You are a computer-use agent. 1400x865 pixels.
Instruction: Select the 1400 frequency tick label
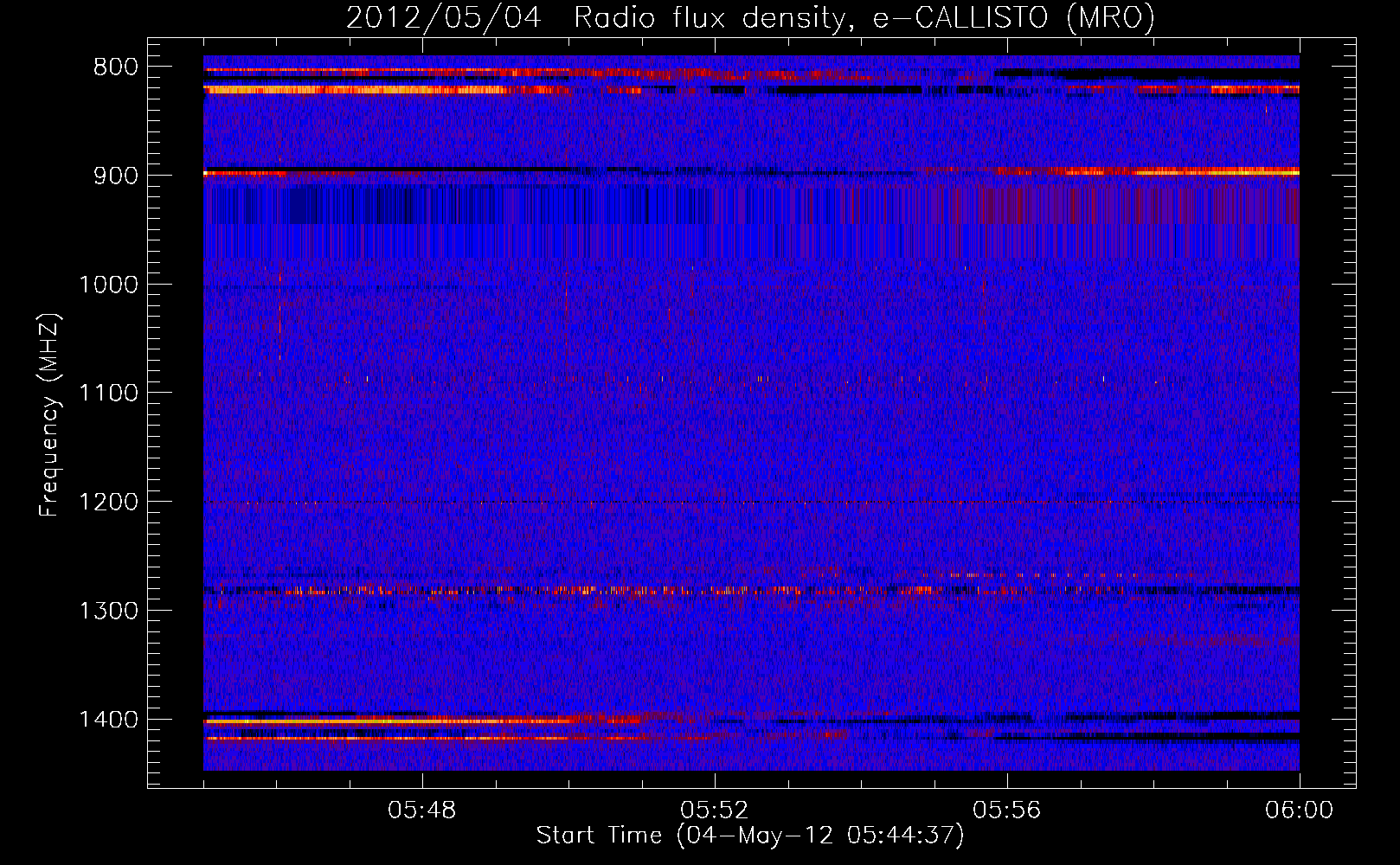tap(108, 720)
